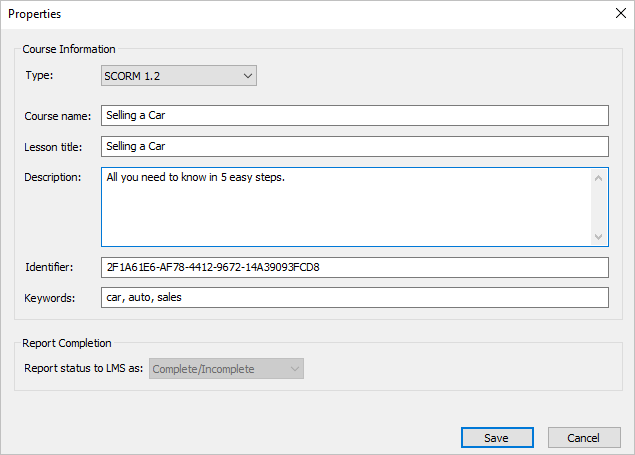Click the Course Information group heading

(x=69, y=49)
